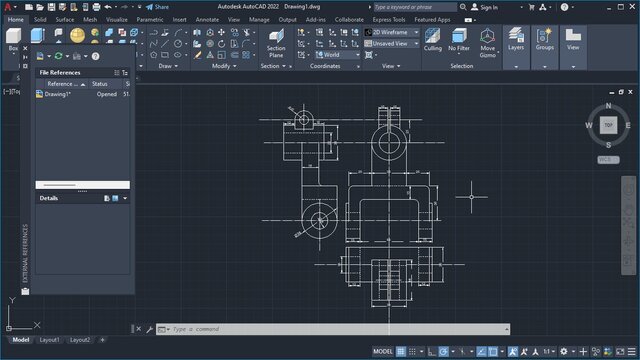Expand the Groups panel dropdown
Viewport: 640px width, 360px height.
(x=544, y=67)
